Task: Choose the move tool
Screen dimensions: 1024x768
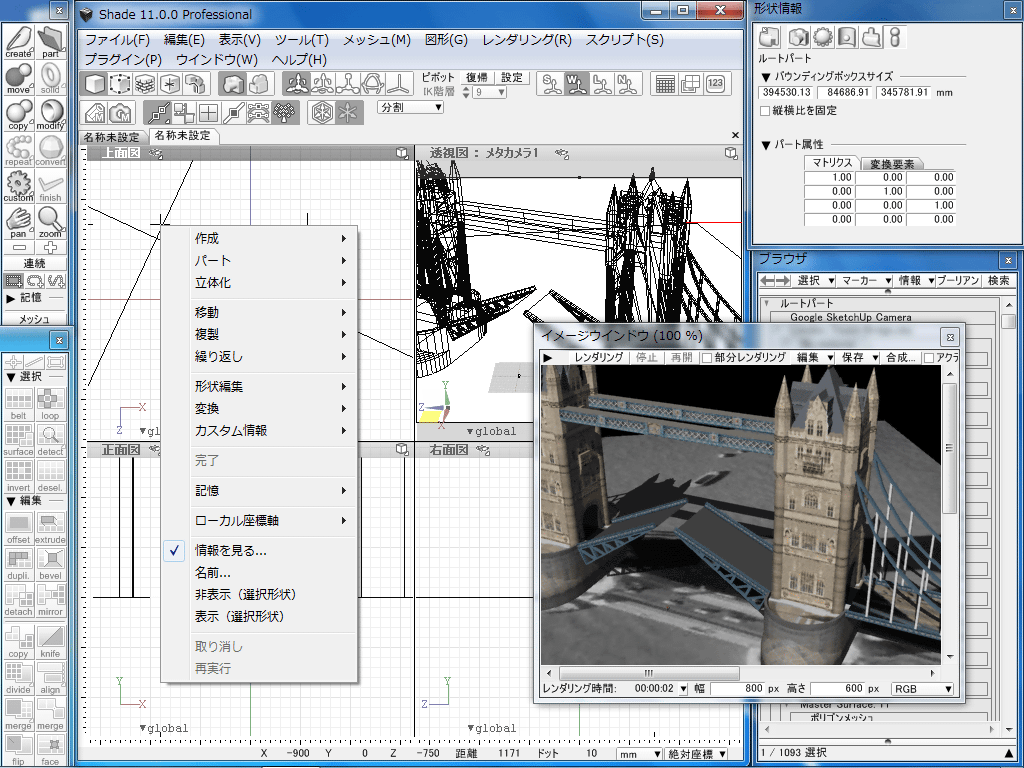Action: tap(18, 78)
